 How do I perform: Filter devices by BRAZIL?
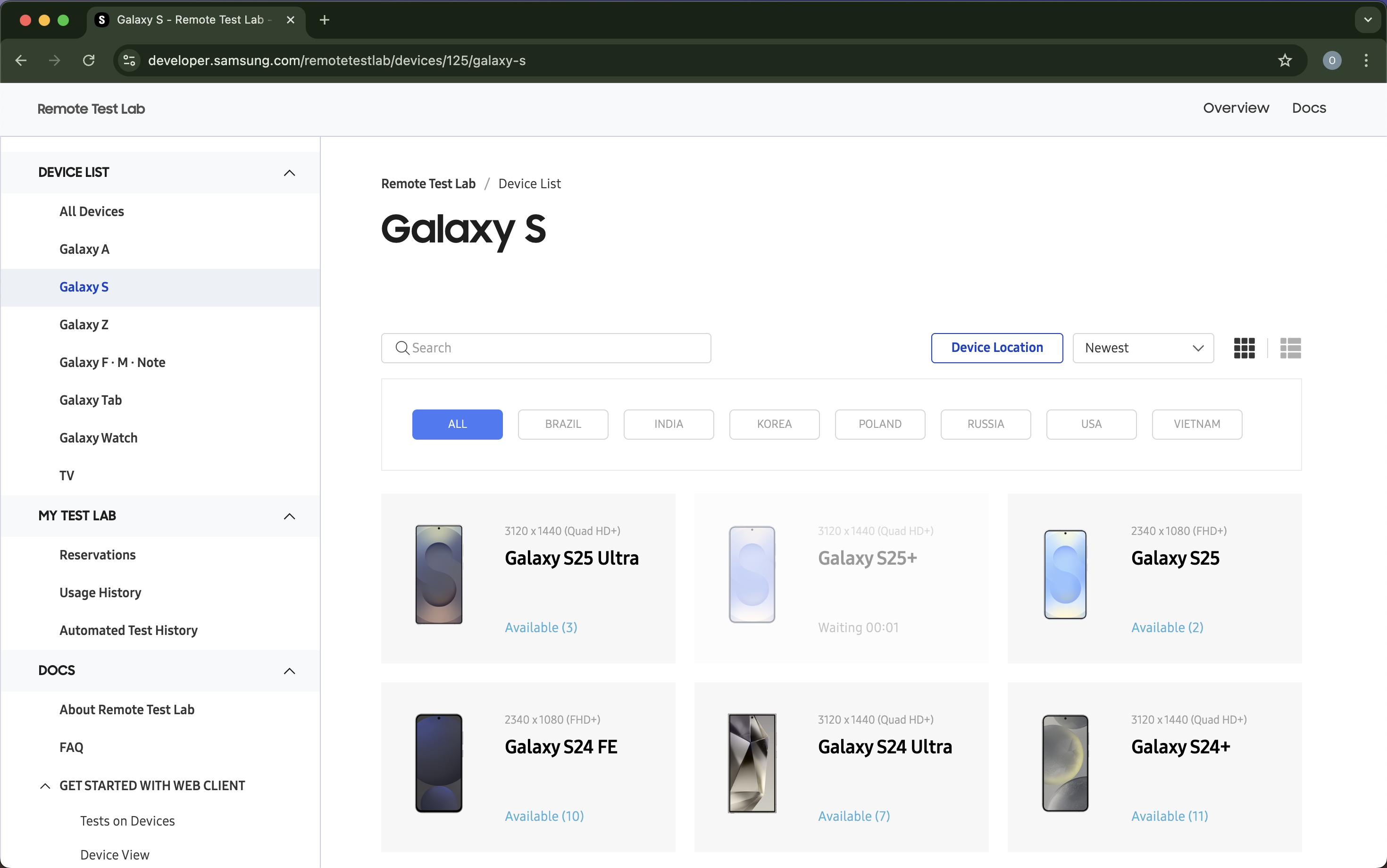click(x=563, y=424)
